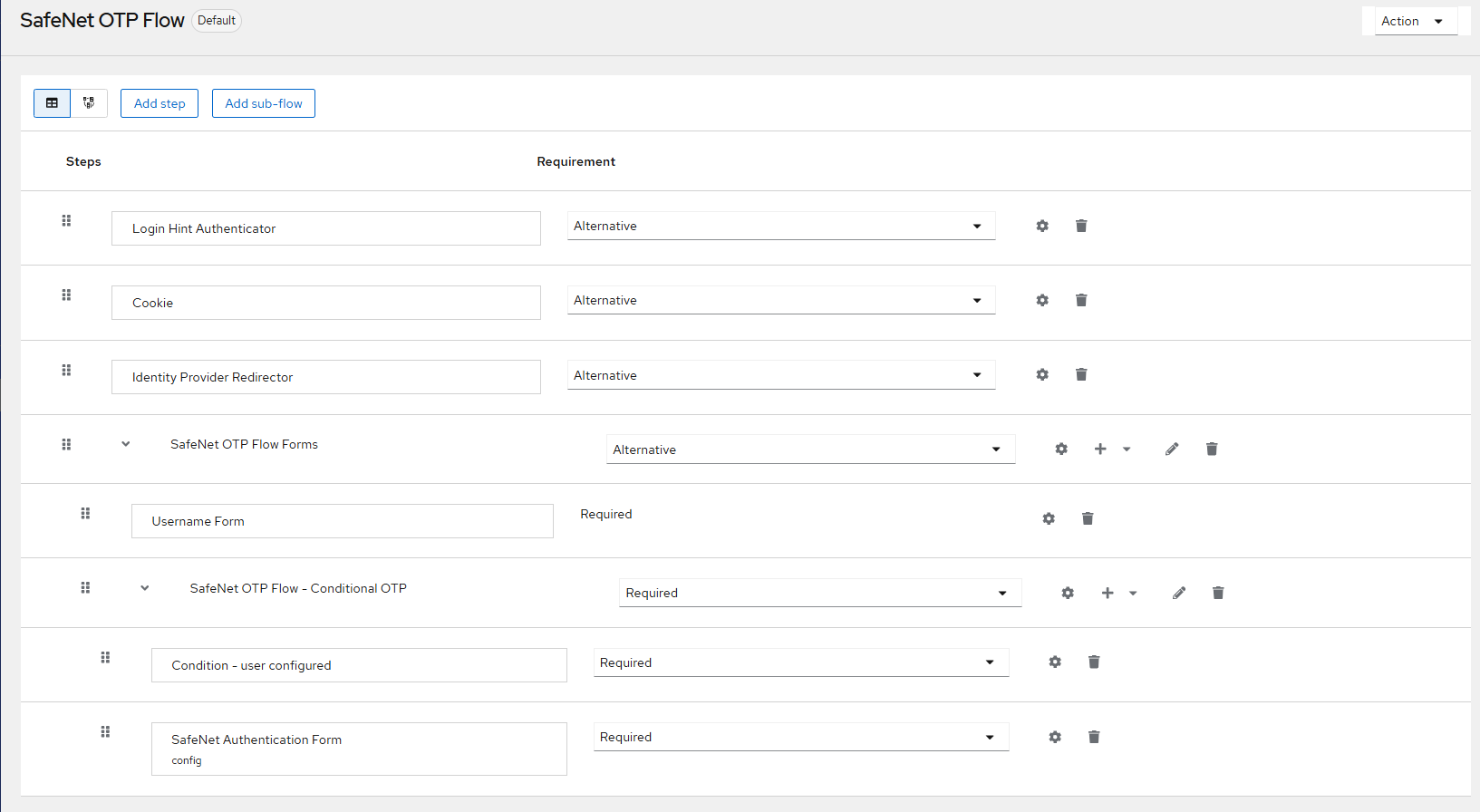Open requirement dropdown for Condition - user configured
The width and height of the screenshot is (1480, 812).
point(801,662)
